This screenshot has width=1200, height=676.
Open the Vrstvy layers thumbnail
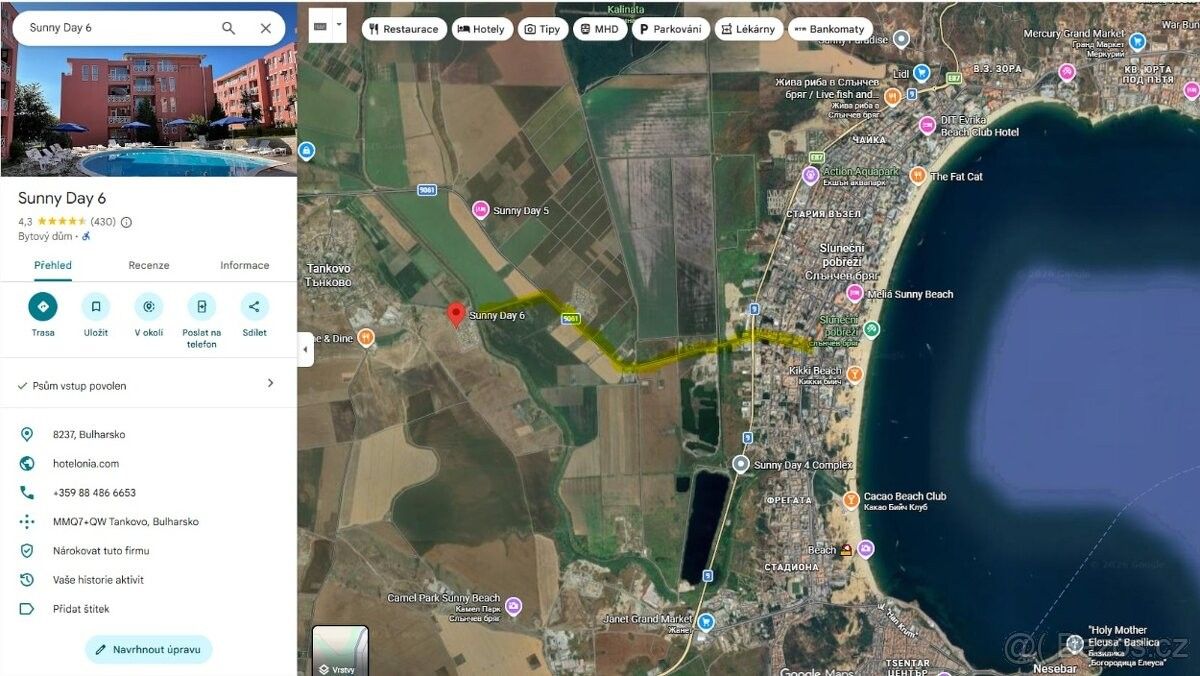pos(340,650)
